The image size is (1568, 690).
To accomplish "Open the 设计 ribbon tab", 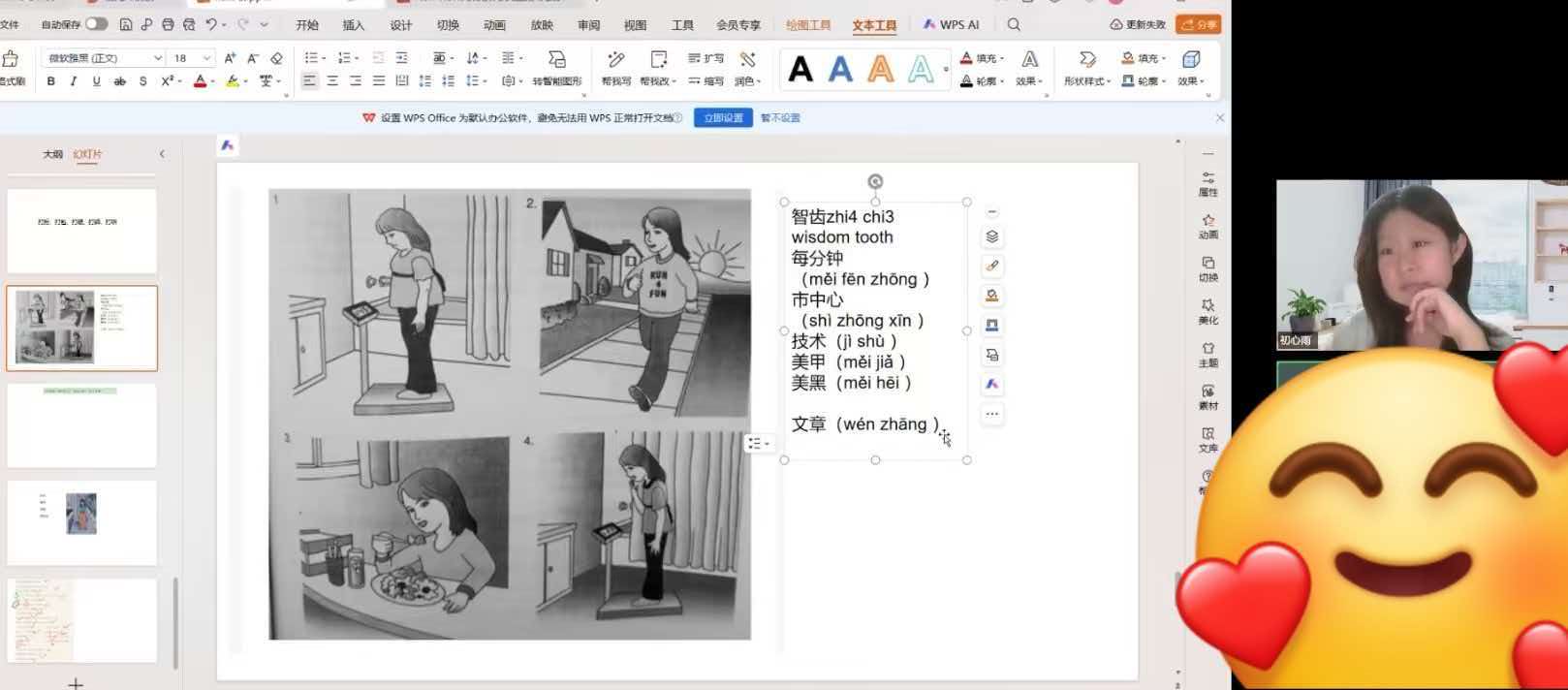I will 400,25.
